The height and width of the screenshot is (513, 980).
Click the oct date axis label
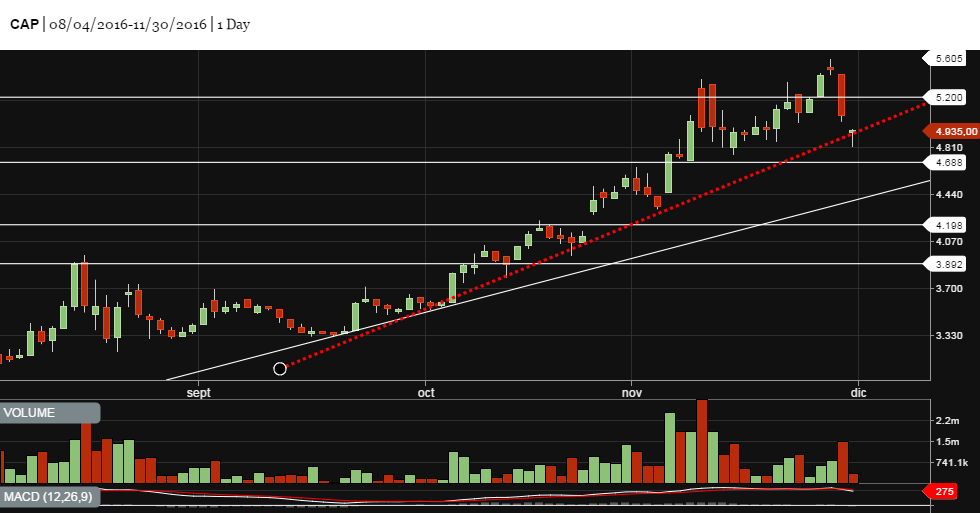(x=426, y=392)
